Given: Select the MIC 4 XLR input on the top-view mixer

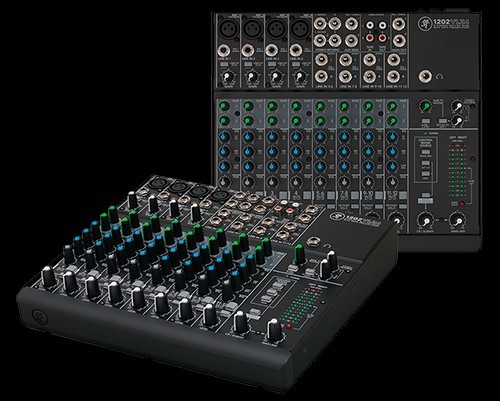Looking at the screenshot, I should coord(301,29).
